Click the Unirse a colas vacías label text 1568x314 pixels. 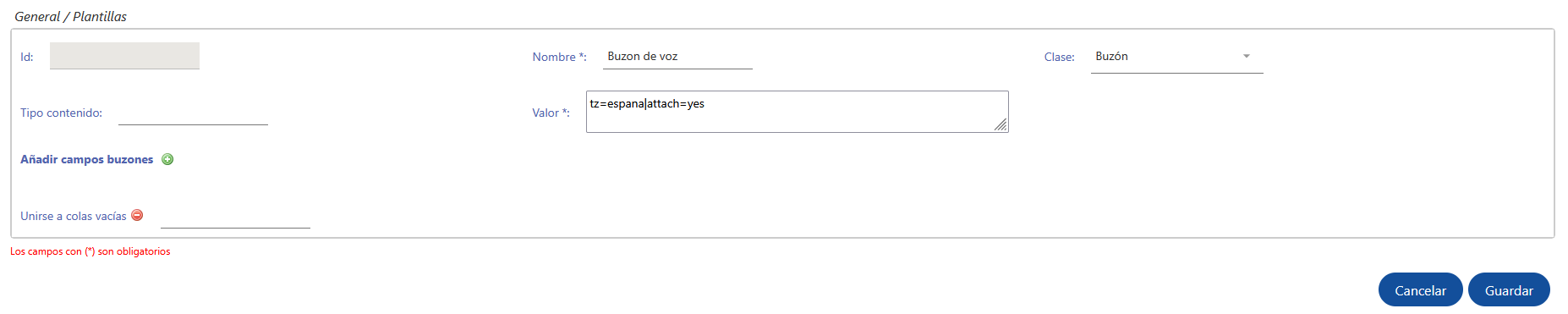tap(74, 216)
